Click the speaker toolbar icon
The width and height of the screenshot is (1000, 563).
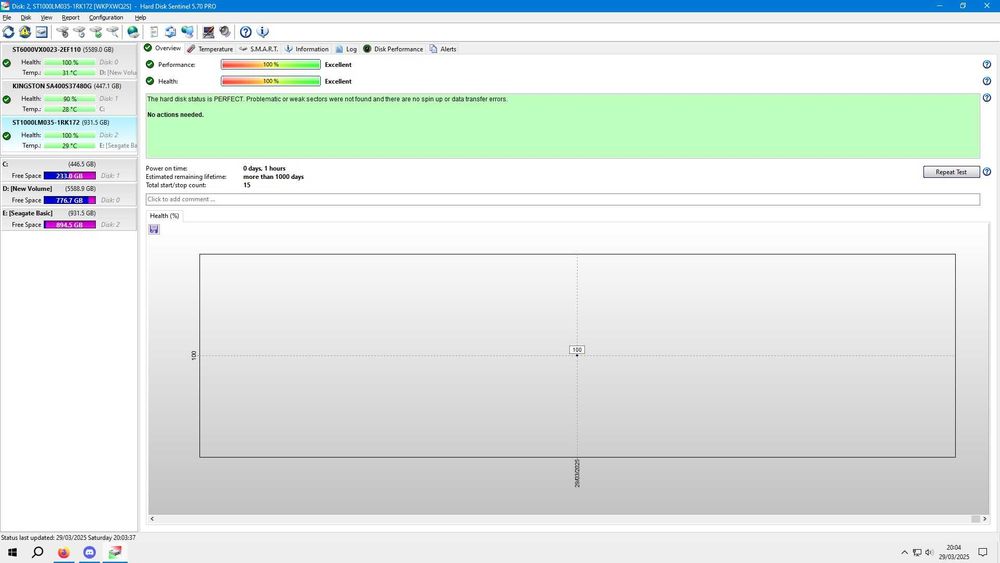click(225, 32)
